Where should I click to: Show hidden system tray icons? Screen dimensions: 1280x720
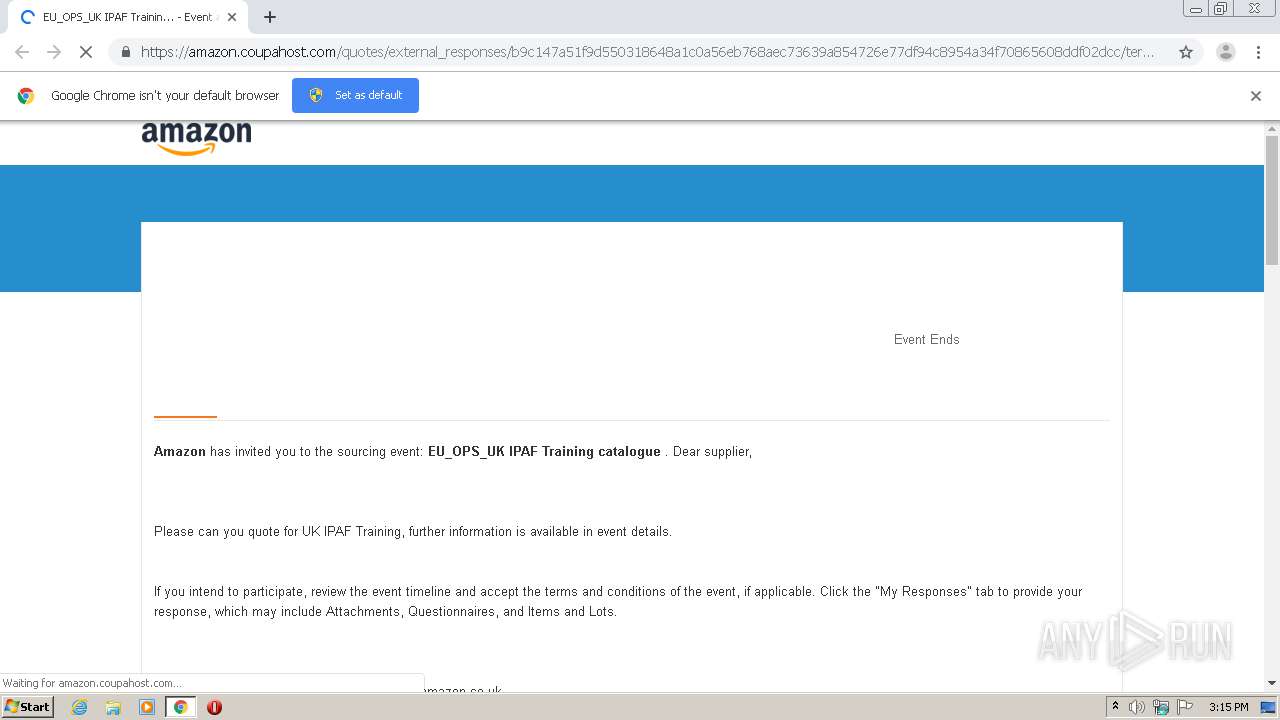[x=1115, y=707]
